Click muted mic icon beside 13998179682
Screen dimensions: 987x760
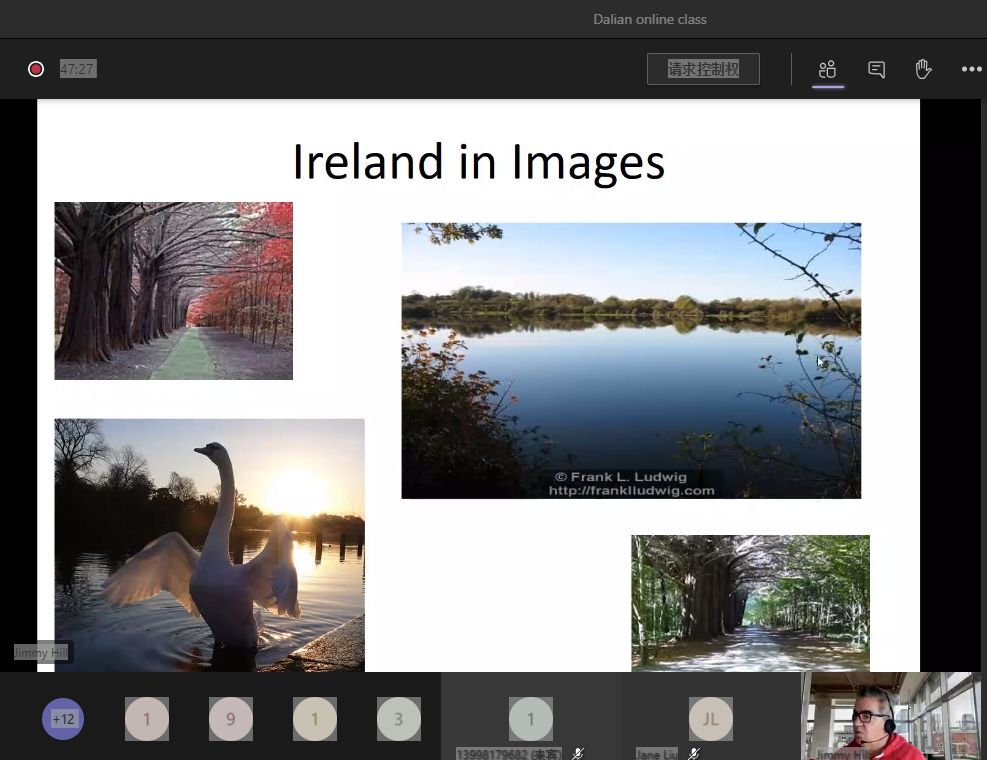578,753
